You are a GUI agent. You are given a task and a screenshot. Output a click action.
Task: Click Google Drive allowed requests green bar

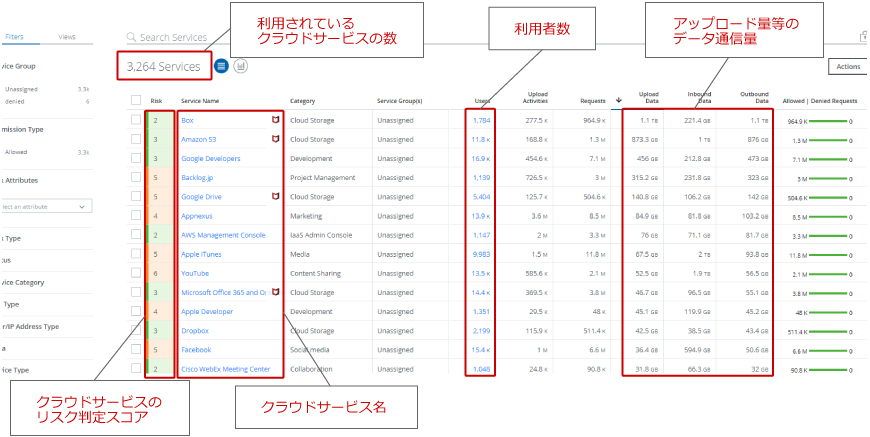pyautogui.click(x=828, y=197)
